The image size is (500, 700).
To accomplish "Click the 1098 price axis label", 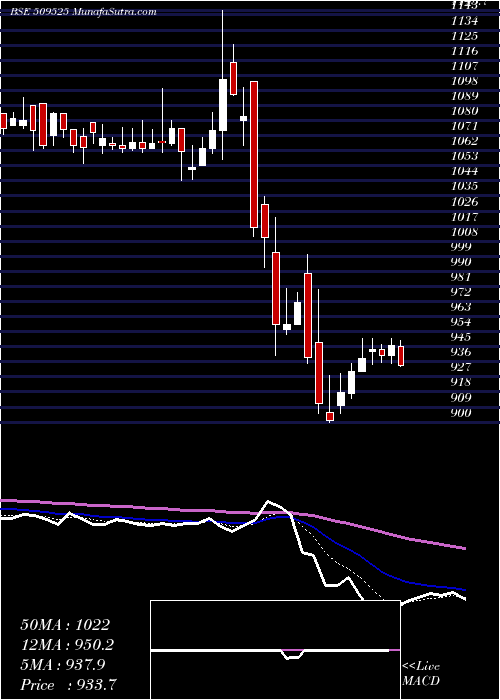I will (x=464, y=81).
